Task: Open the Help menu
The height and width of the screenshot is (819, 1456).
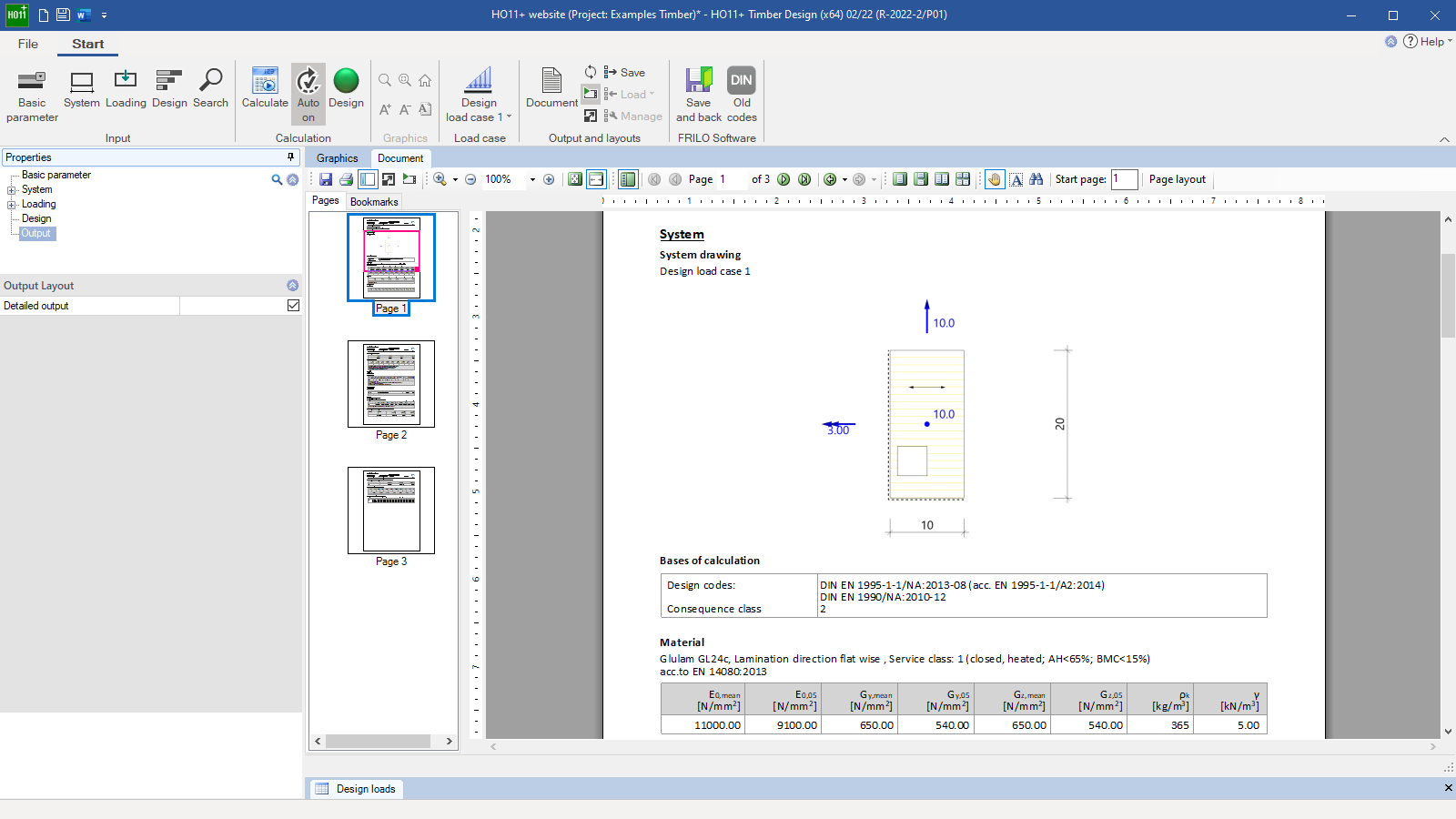Action: [x=1427, y=41]
